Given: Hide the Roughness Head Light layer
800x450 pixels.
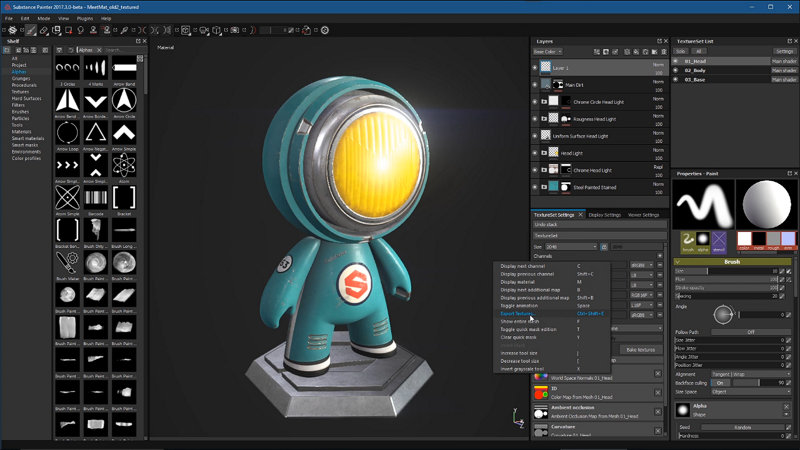Looking at the screenshot, I should click(535, 119).
